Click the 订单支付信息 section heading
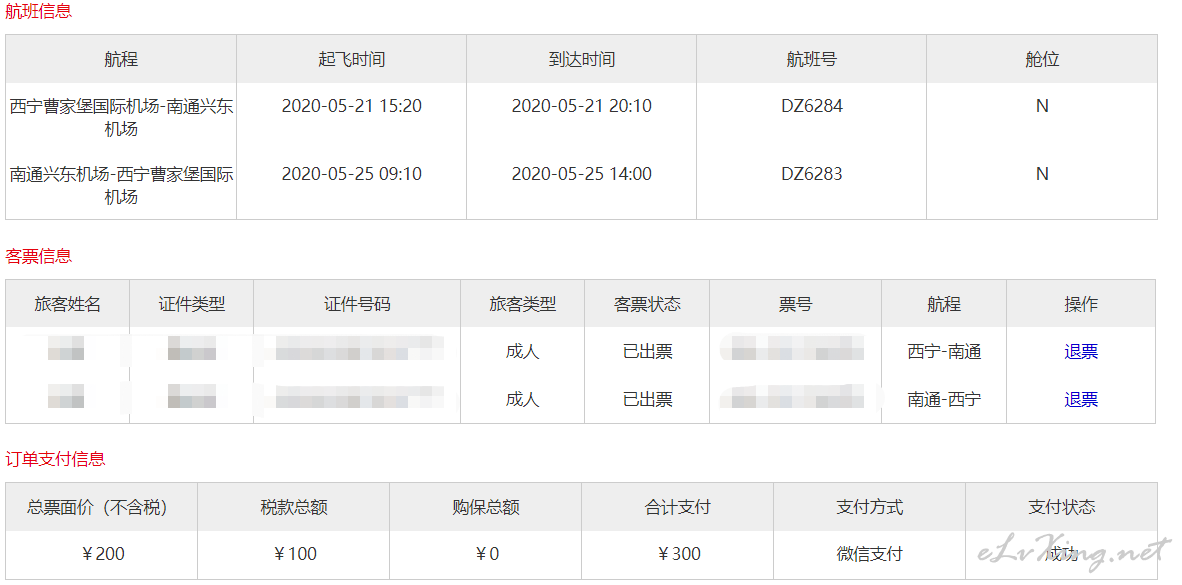The image size is (1182, 585). pyautogui.click(x=55, y=459)
